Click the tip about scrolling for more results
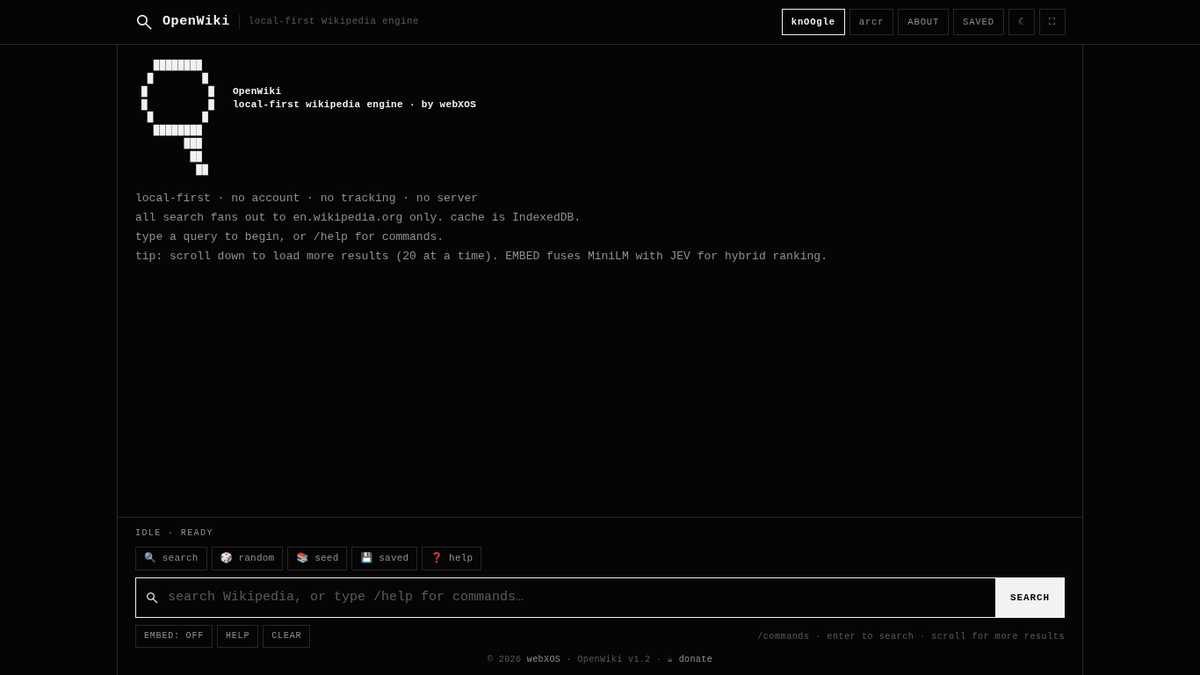The width and height of the screenshot is (1200, 675). coord(481,256)
